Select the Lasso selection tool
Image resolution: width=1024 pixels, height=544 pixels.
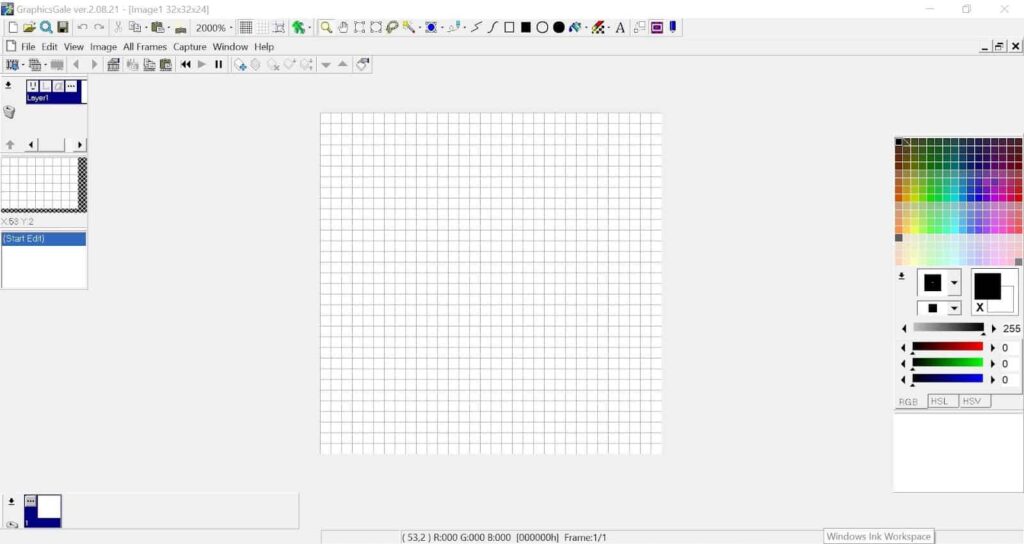click(392, 27)
